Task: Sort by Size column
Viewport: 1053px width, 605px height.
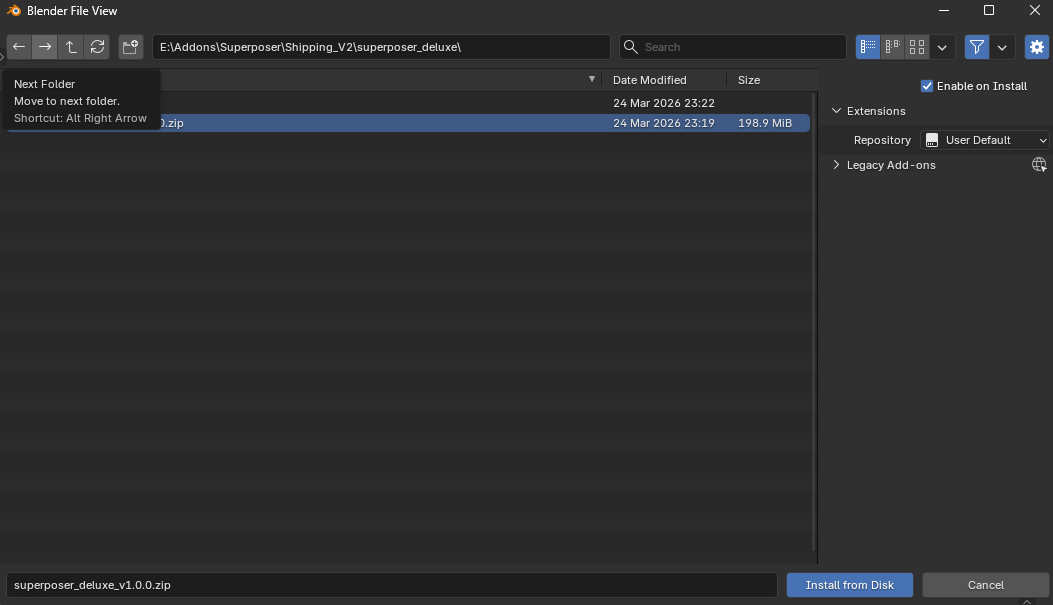Action: pyautogui.click(x=749, y=80)
